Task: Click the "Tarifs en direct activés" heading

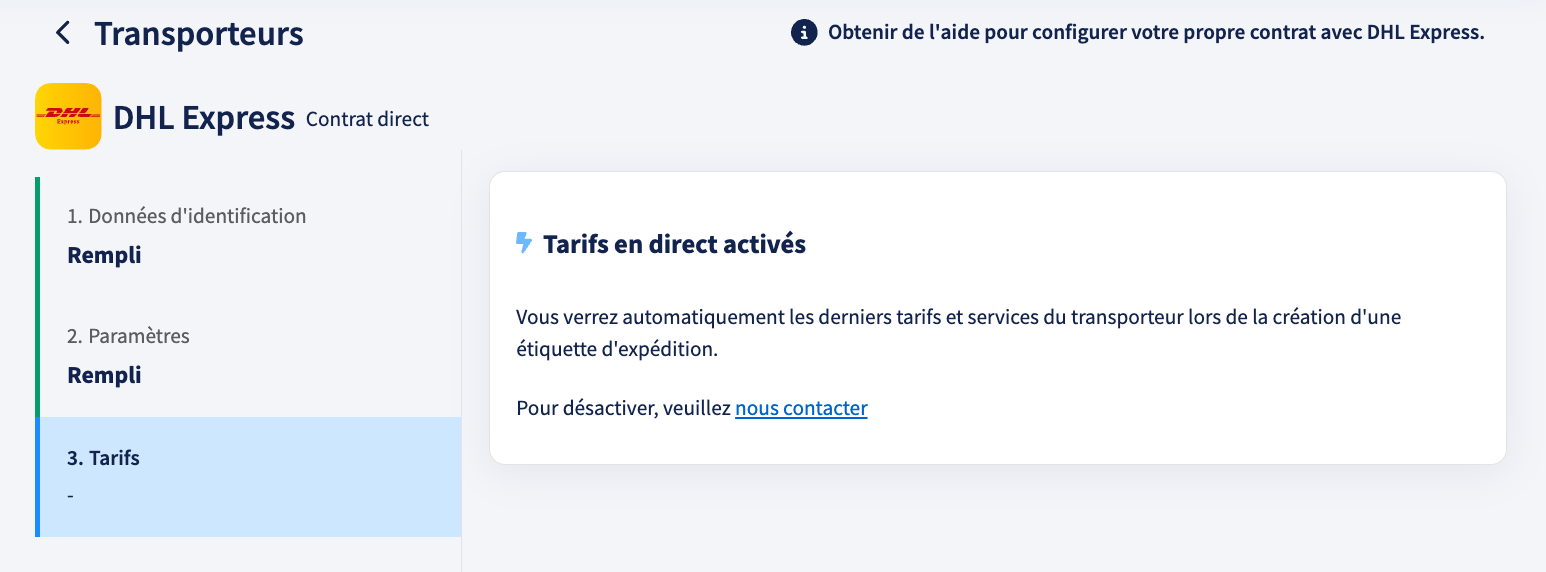Action: (674, 244)
